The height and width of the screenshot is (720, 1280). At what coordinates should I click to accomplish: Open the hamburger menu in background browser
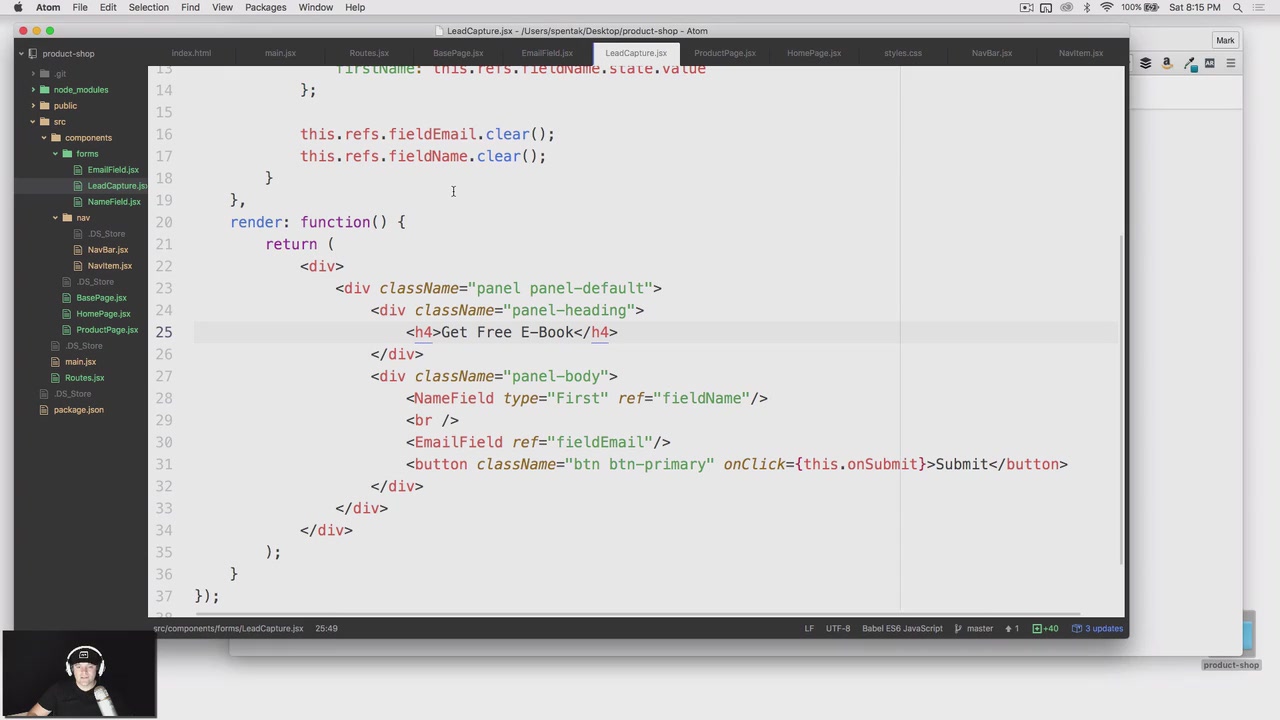[1231, 64]
